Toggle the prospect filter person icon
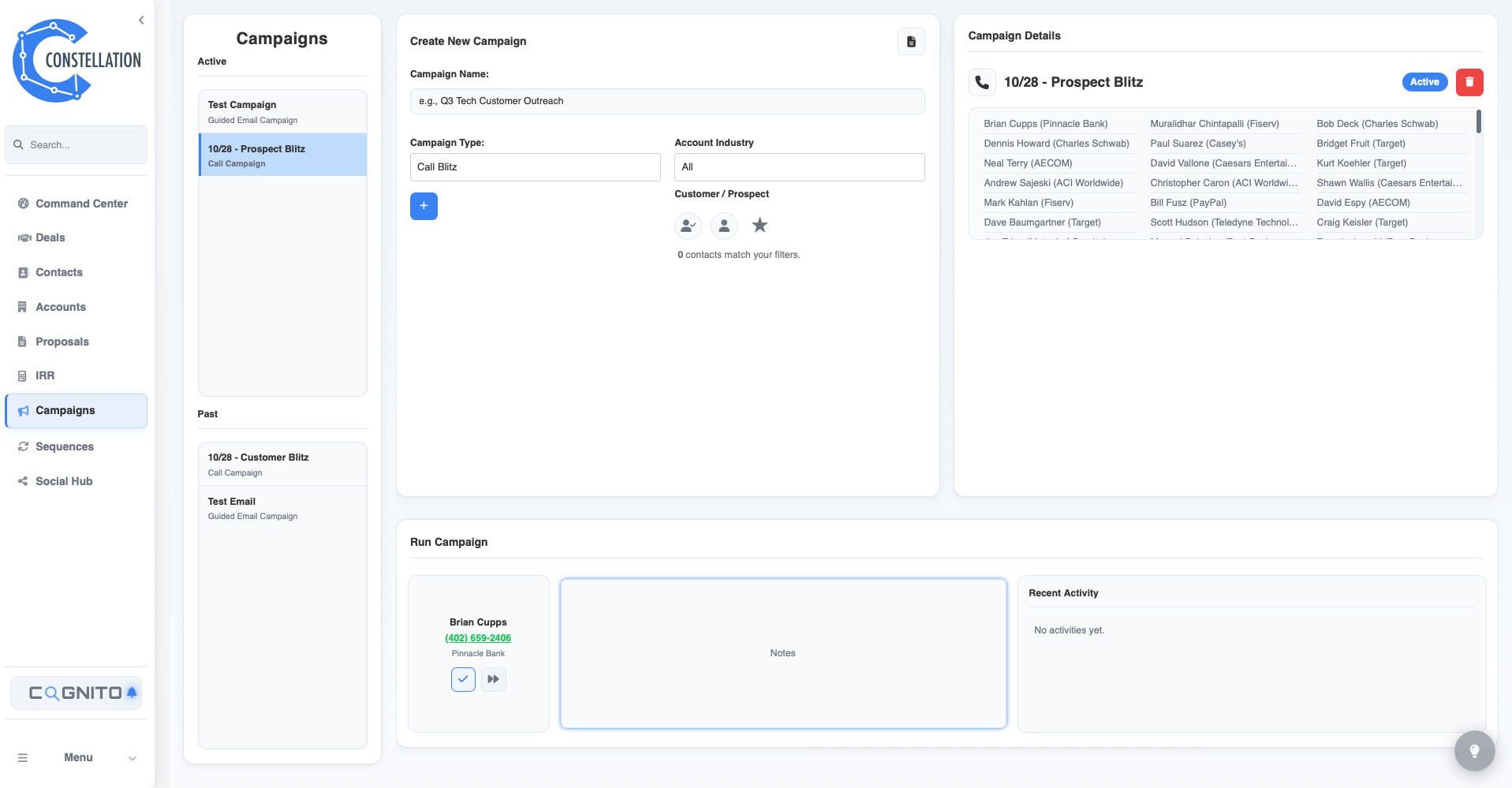Viewport: 1512px width, 788px height. pyautogui.click(x=724, y=226)
